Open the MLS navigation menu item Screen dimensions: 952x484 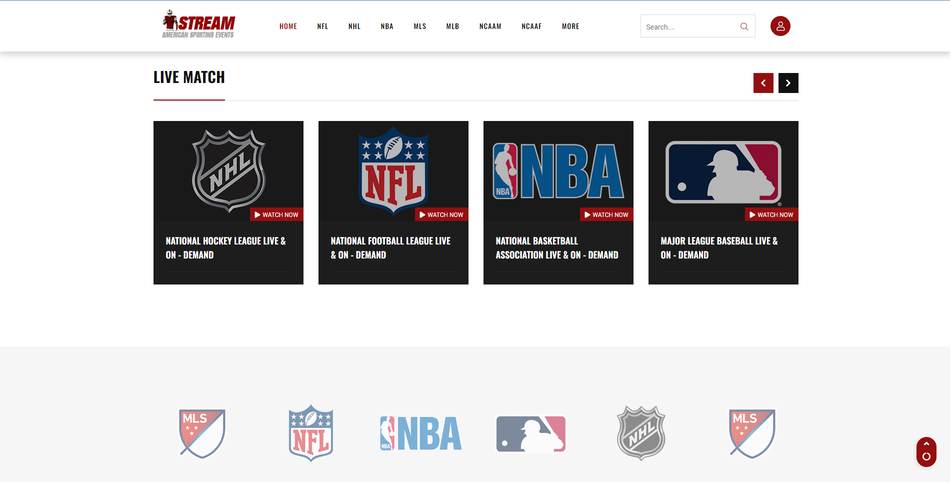420,27
